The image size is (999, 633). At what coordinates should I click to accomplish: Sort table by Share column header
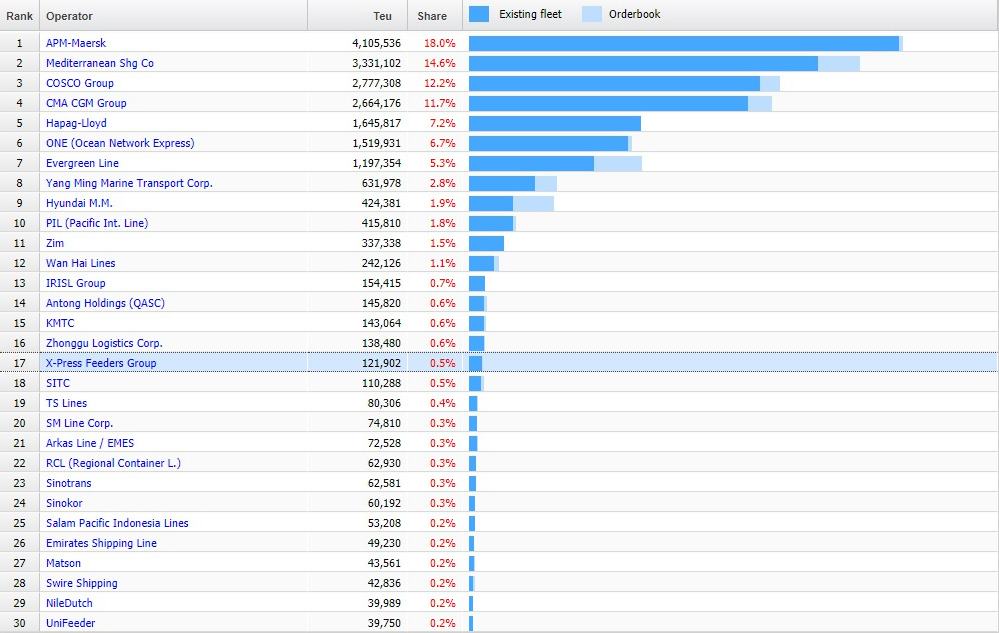(x=435, y=16)
